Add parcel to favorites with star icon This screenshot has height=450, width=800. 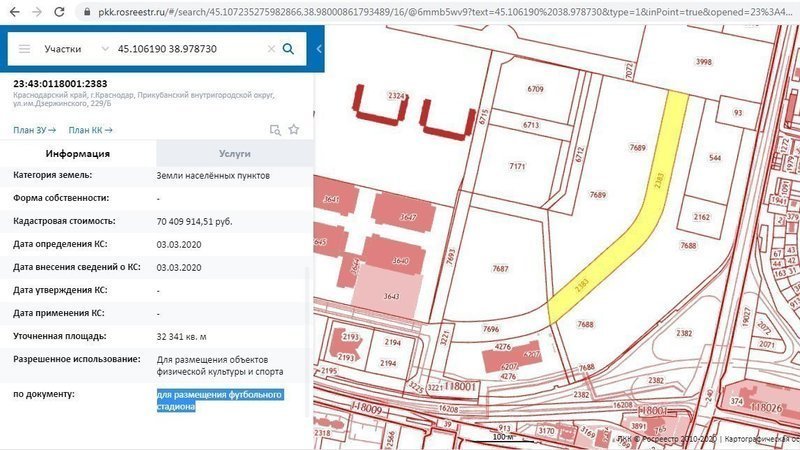click(294, 129)
